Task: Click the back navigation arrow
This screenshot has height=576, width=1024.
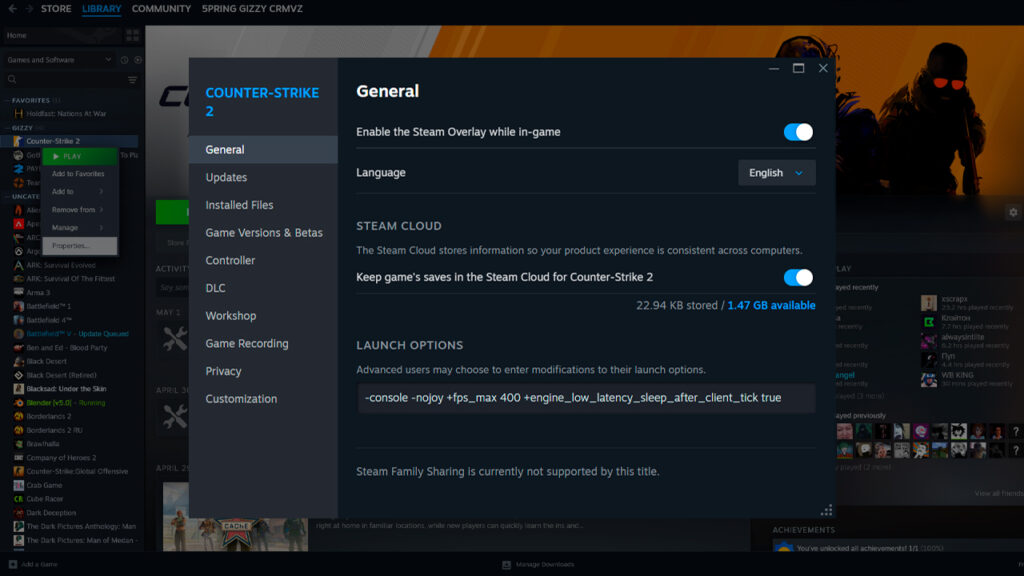Action: (12, 8)
